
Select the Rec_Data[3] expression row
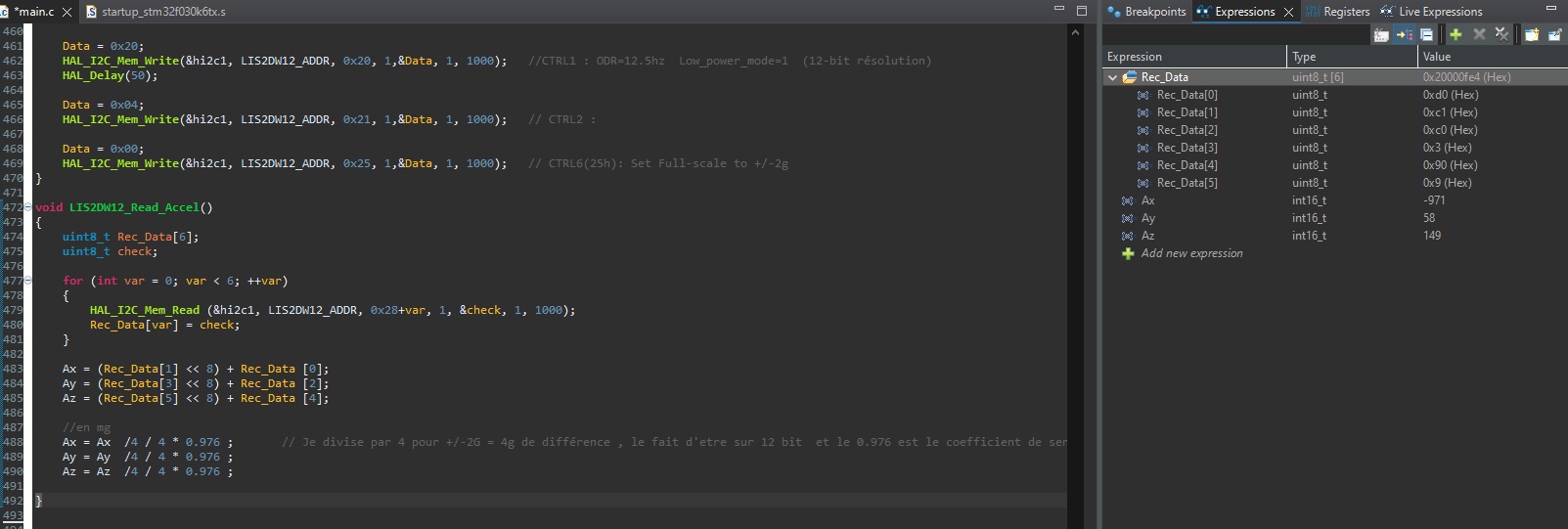[x=1187, y=148]
